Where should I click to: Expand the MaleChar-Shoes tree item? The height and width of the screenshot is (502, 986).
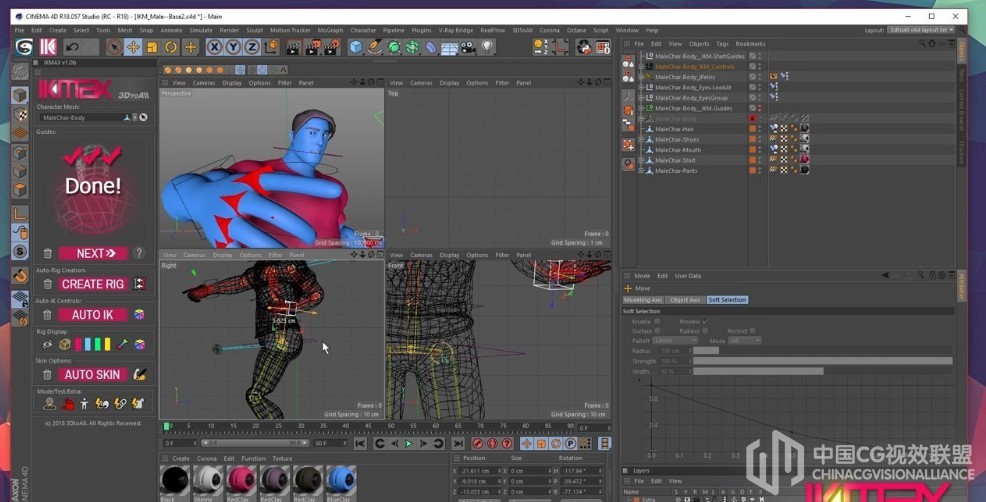pyautogui.click(x=641, y=140)
